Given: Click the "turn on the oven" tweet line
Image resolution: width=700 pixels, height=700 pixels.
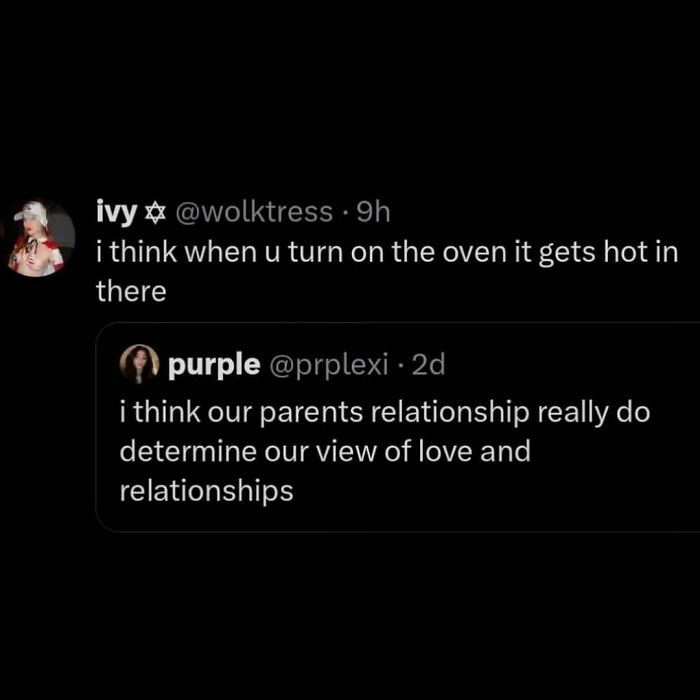Looking at the screenshot, I should pyautogui.click(x=385, y=252).
